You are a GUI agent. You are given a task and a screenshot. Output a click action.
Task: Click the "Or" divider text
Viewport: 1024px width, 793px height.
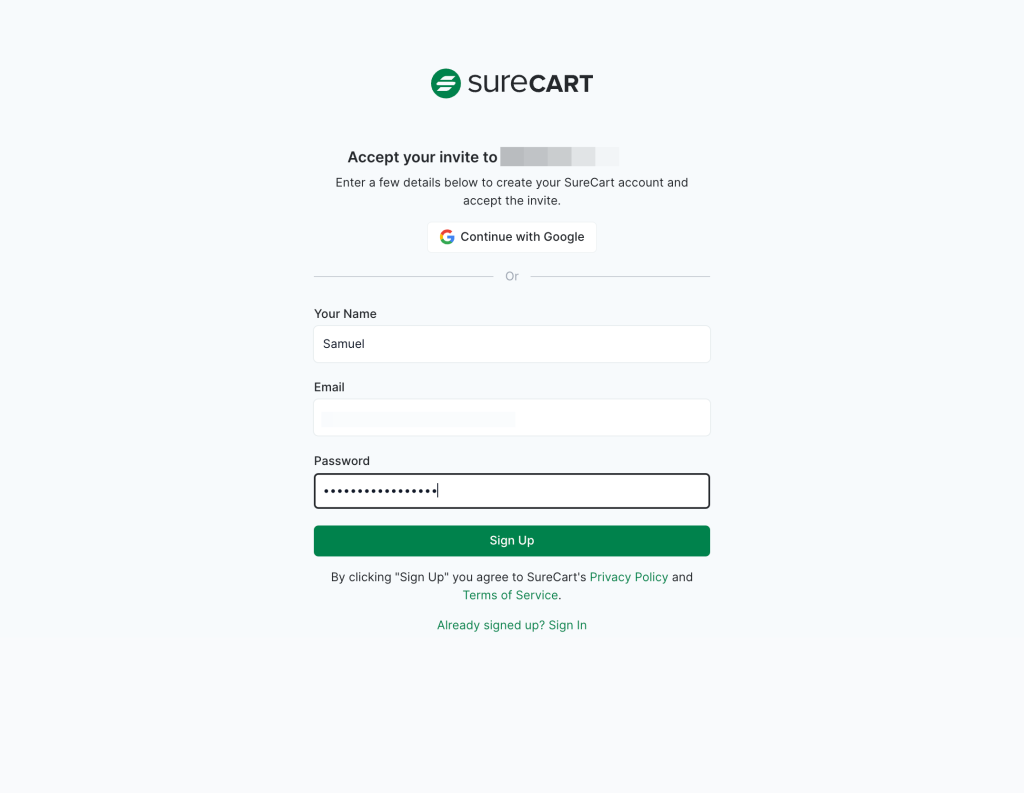click(x=511, y=276)
